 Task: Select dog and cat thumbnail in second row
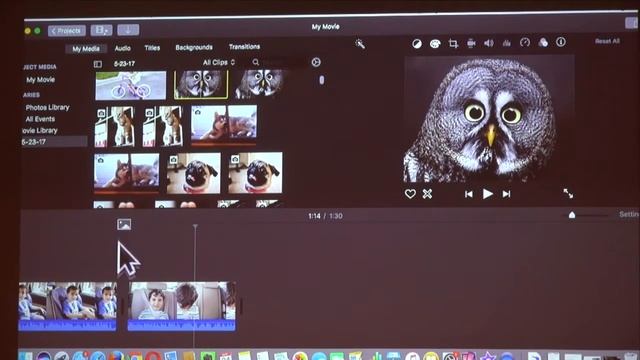tap(224, 124)
